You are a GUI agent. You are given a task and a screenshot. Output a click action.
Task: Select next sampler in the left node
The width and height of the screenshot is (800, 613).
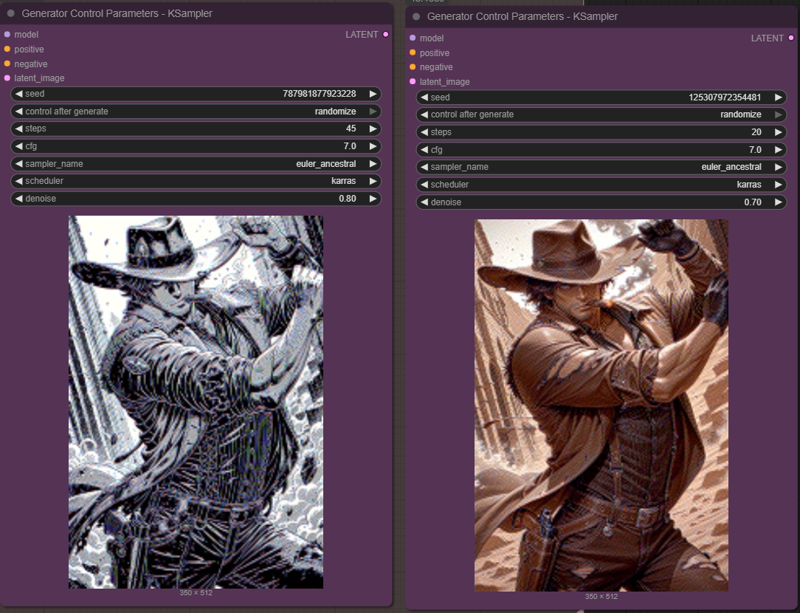[x=373, y=164]
